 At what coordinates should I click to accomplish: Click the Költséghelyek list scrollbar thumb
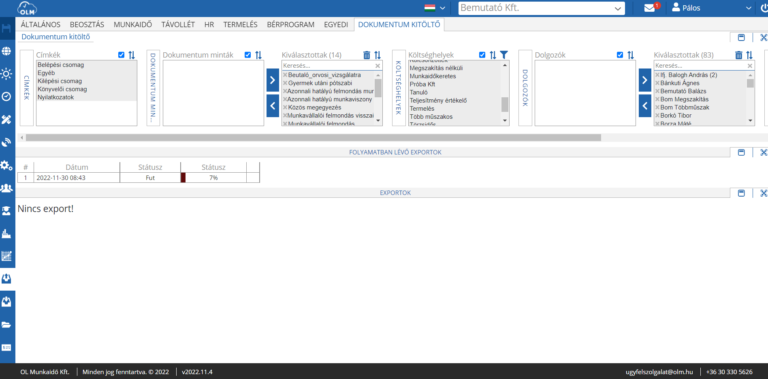pyautogui.click(x=504, y=104)
